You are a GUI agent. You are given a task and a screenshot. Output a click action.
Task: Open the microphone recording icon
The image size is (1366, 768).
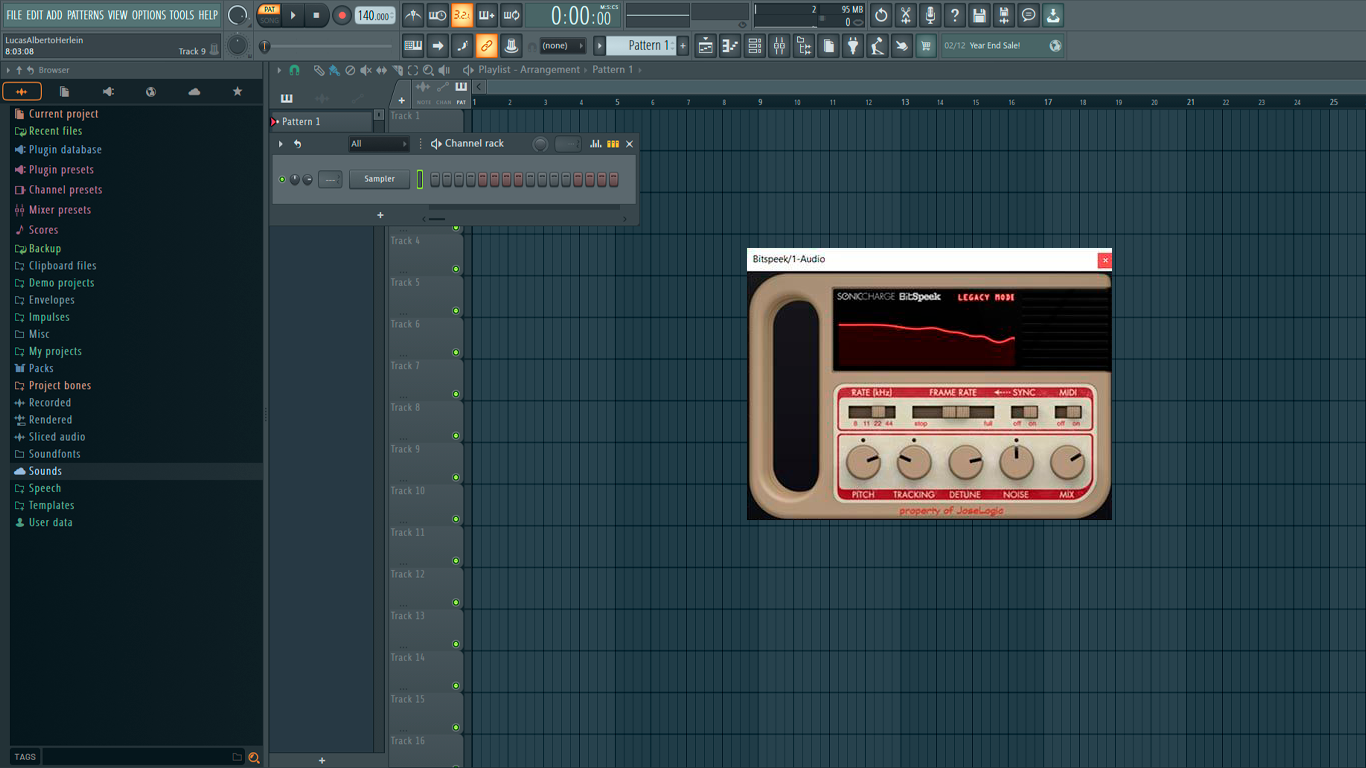(x=930, y=15)
